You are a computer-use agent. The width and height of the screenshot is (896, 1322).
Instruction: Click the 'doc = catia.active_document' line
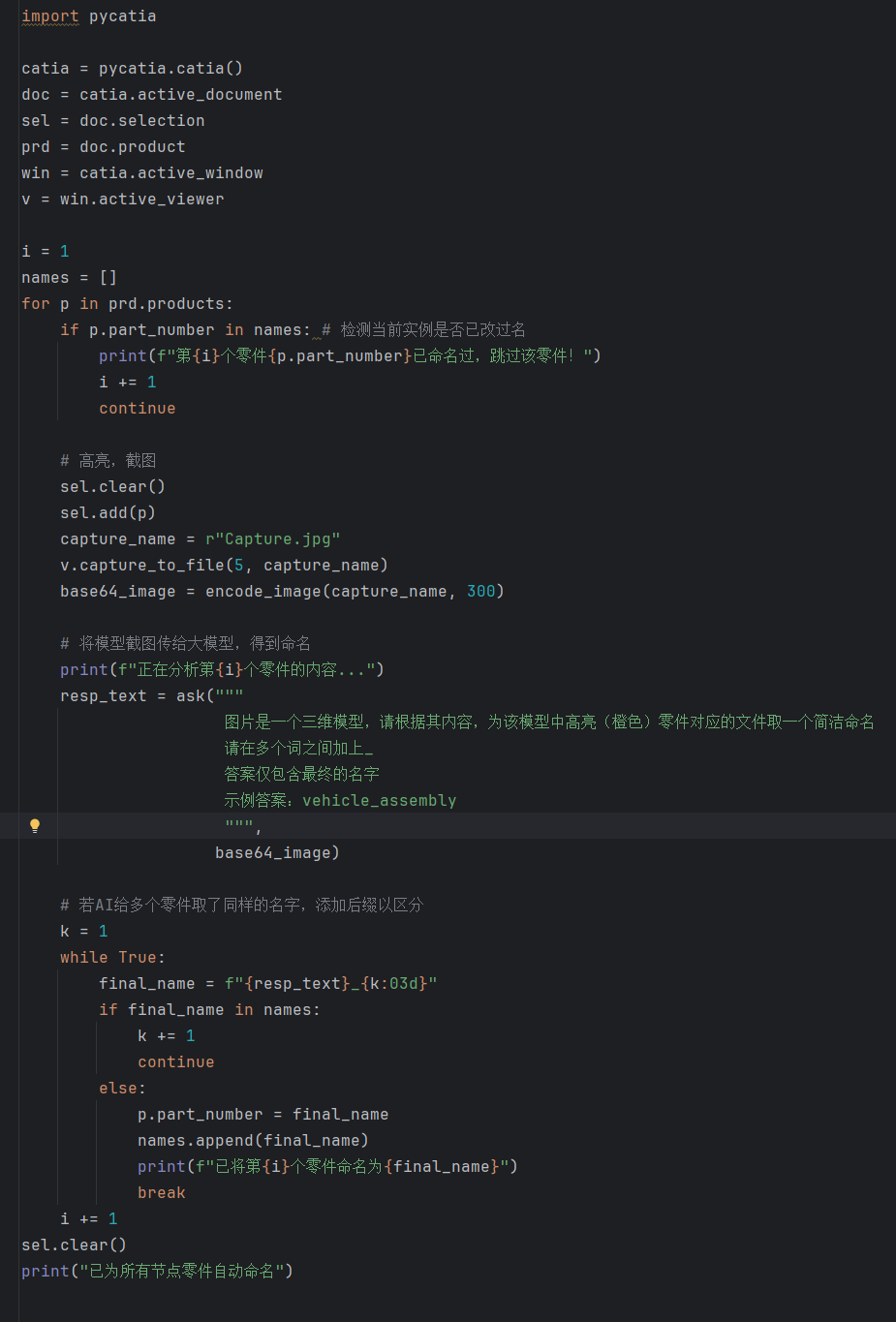[x=151, y=95]
